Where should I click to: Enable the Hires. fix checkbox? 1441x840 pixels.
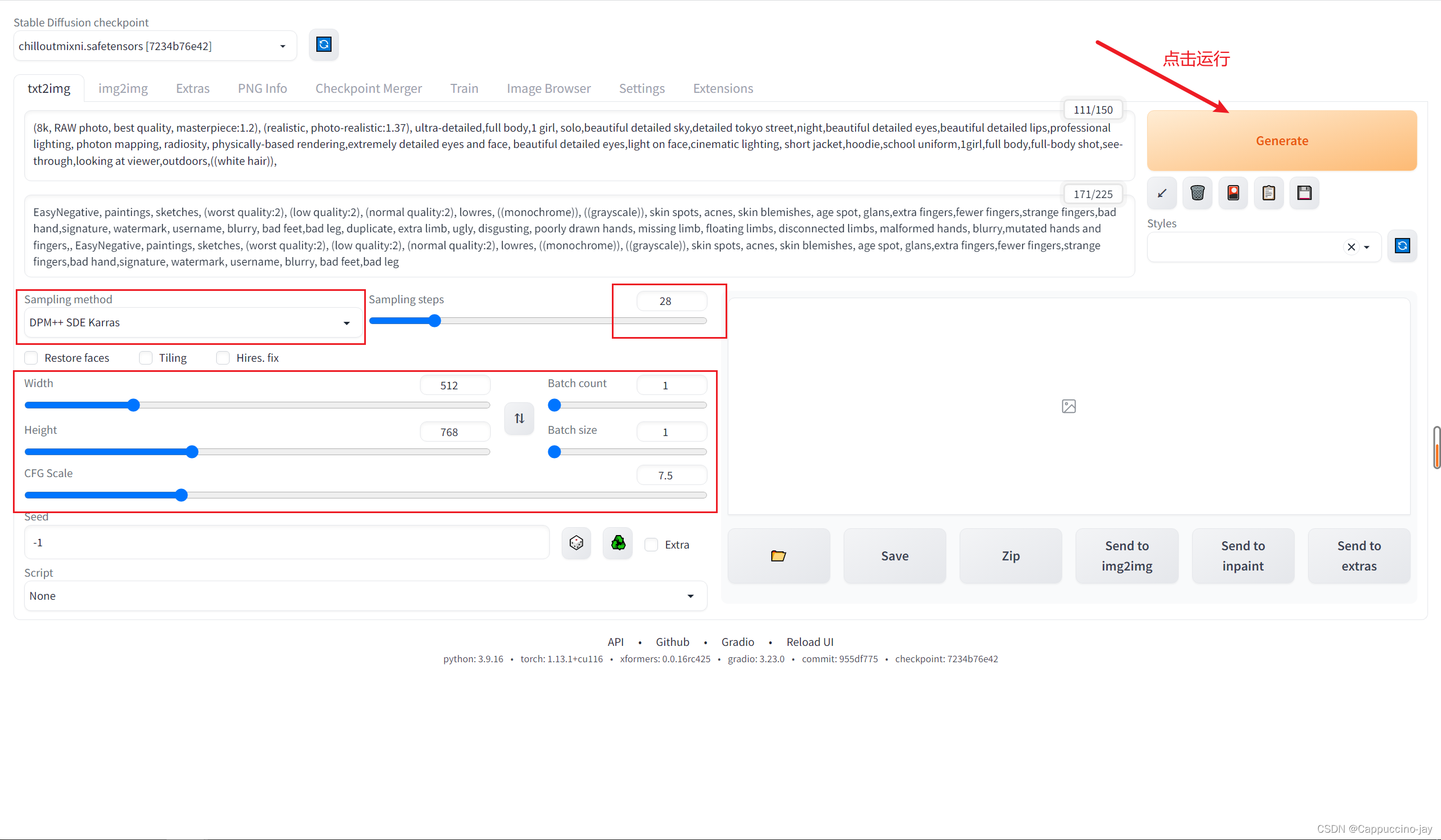coord(223,358)
